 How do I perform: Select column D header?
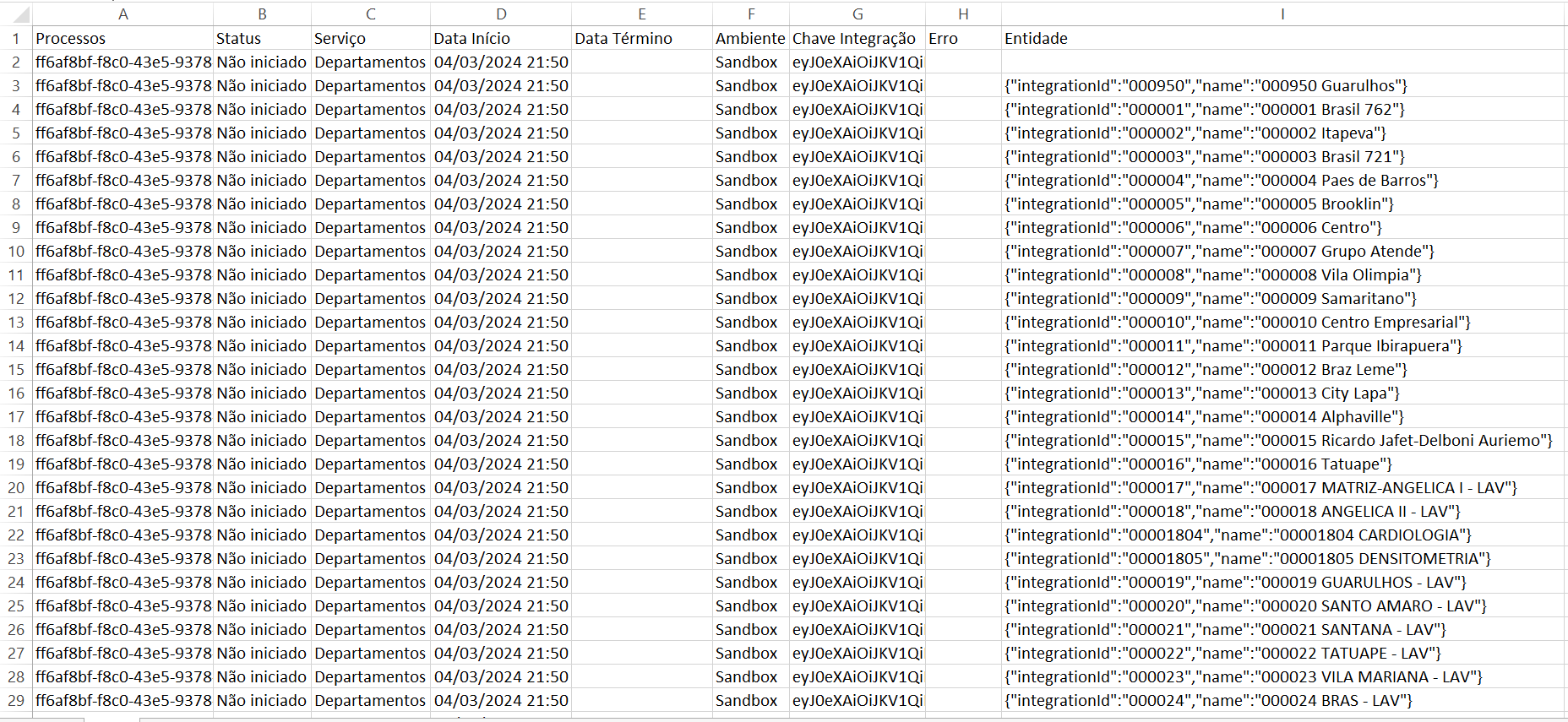(501, 14)
